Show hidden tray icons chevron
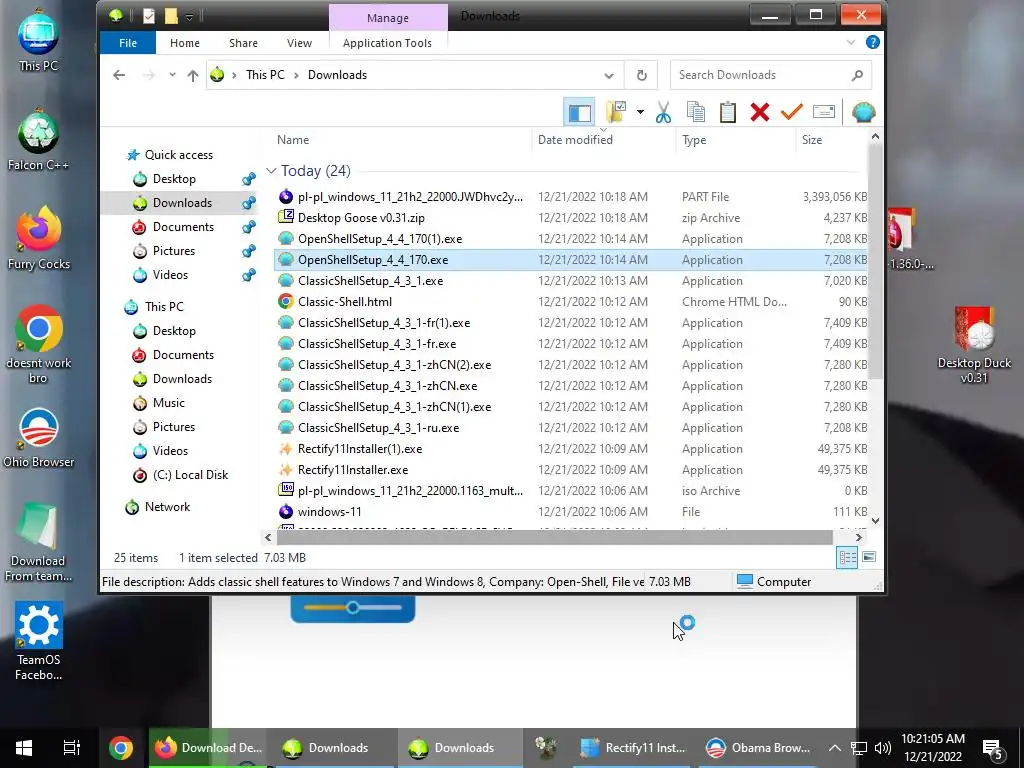Screen dimensions: 1024x768 coord(835,748)
